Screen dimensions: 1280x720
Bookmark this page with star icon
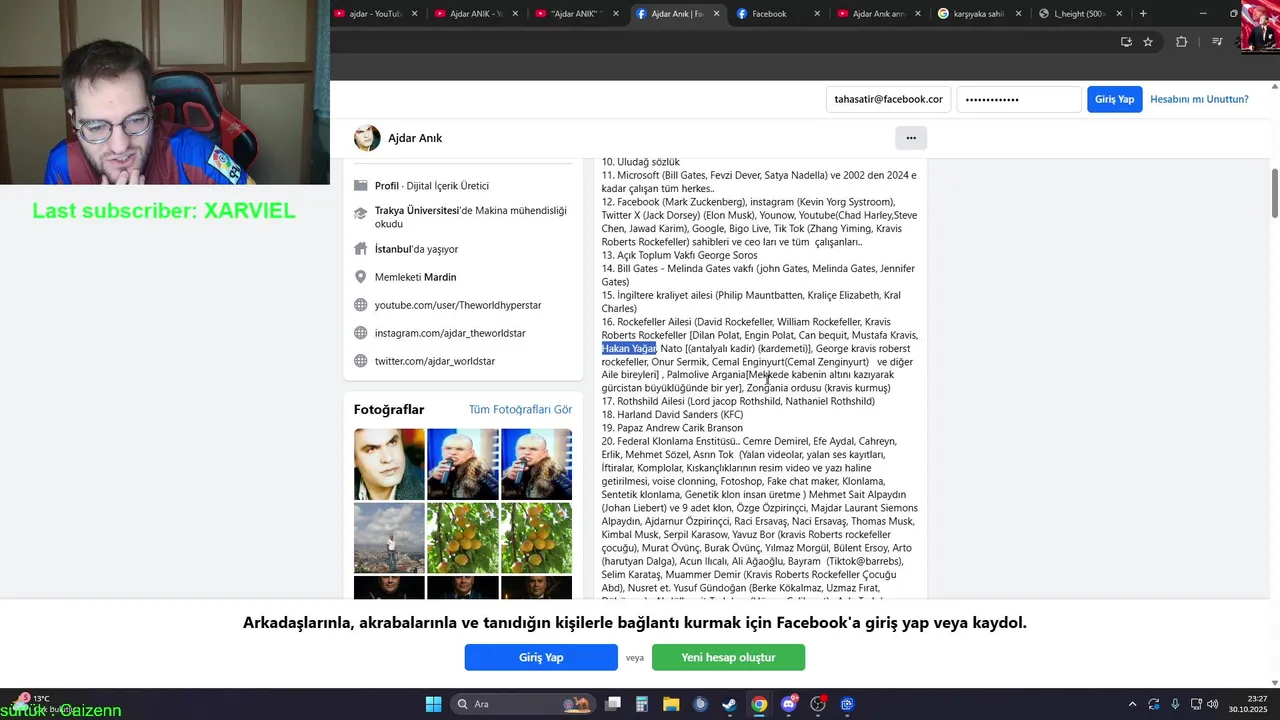1148,42
